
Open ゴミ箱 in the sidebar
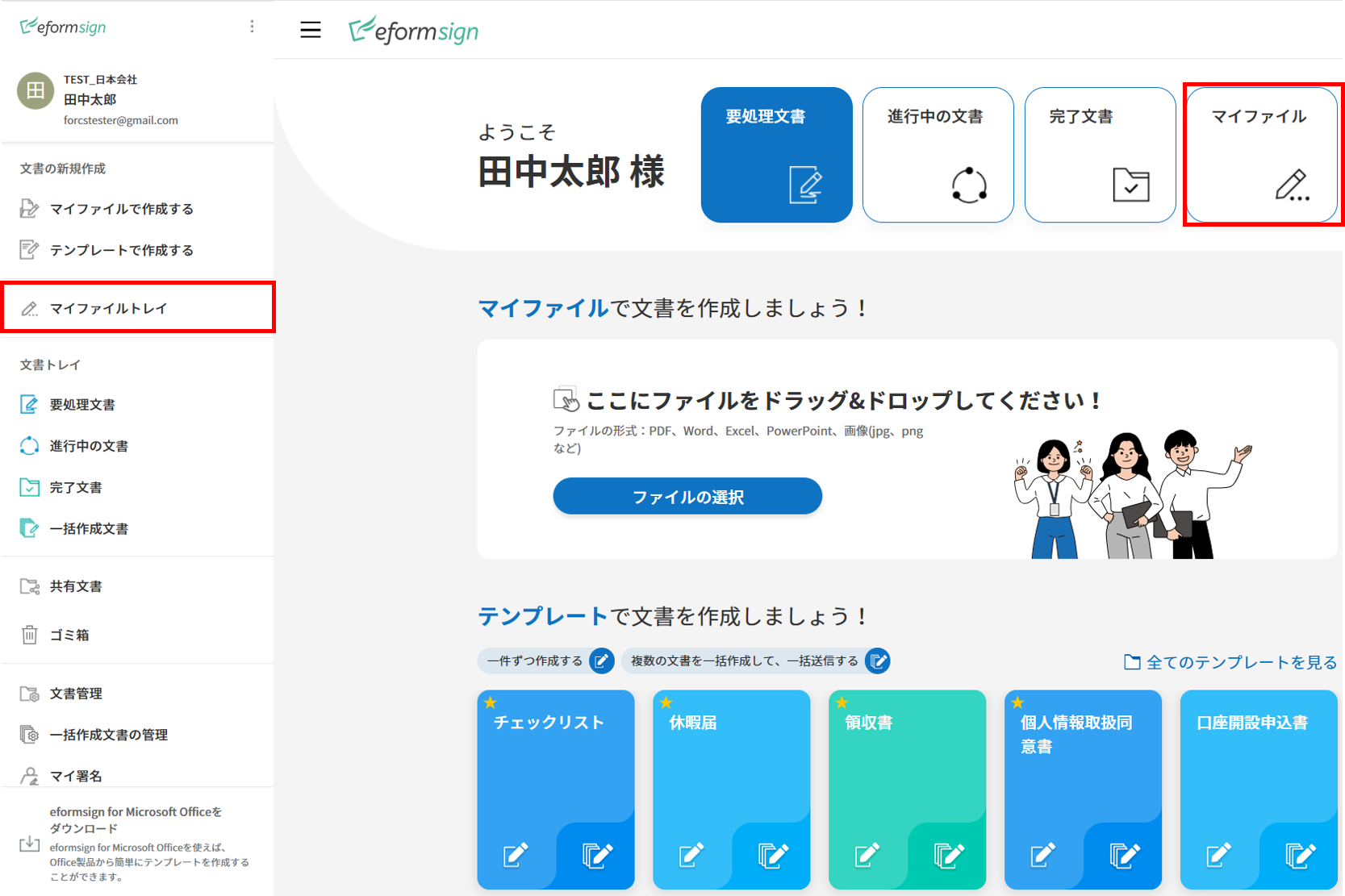coord(69,636)
